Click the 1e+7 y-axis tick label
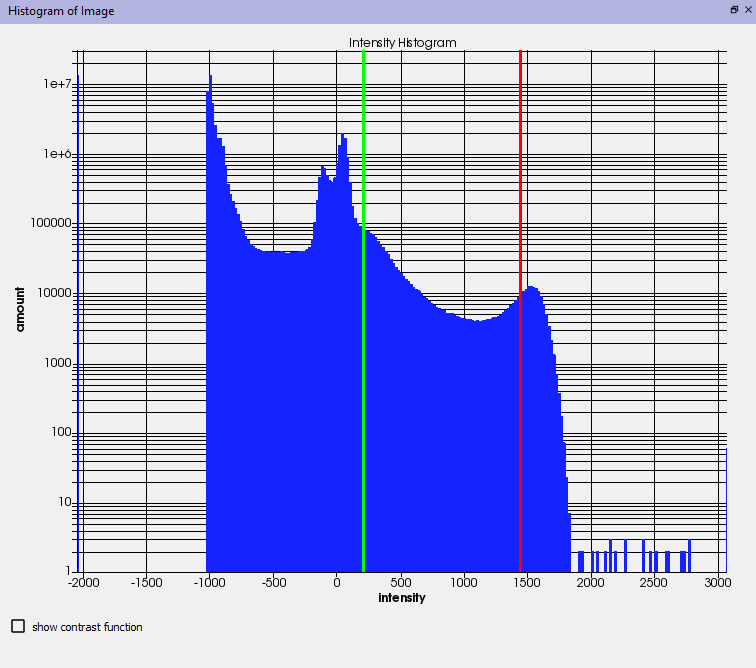Screen dimensions: 756x668 (x=57, y=84)
